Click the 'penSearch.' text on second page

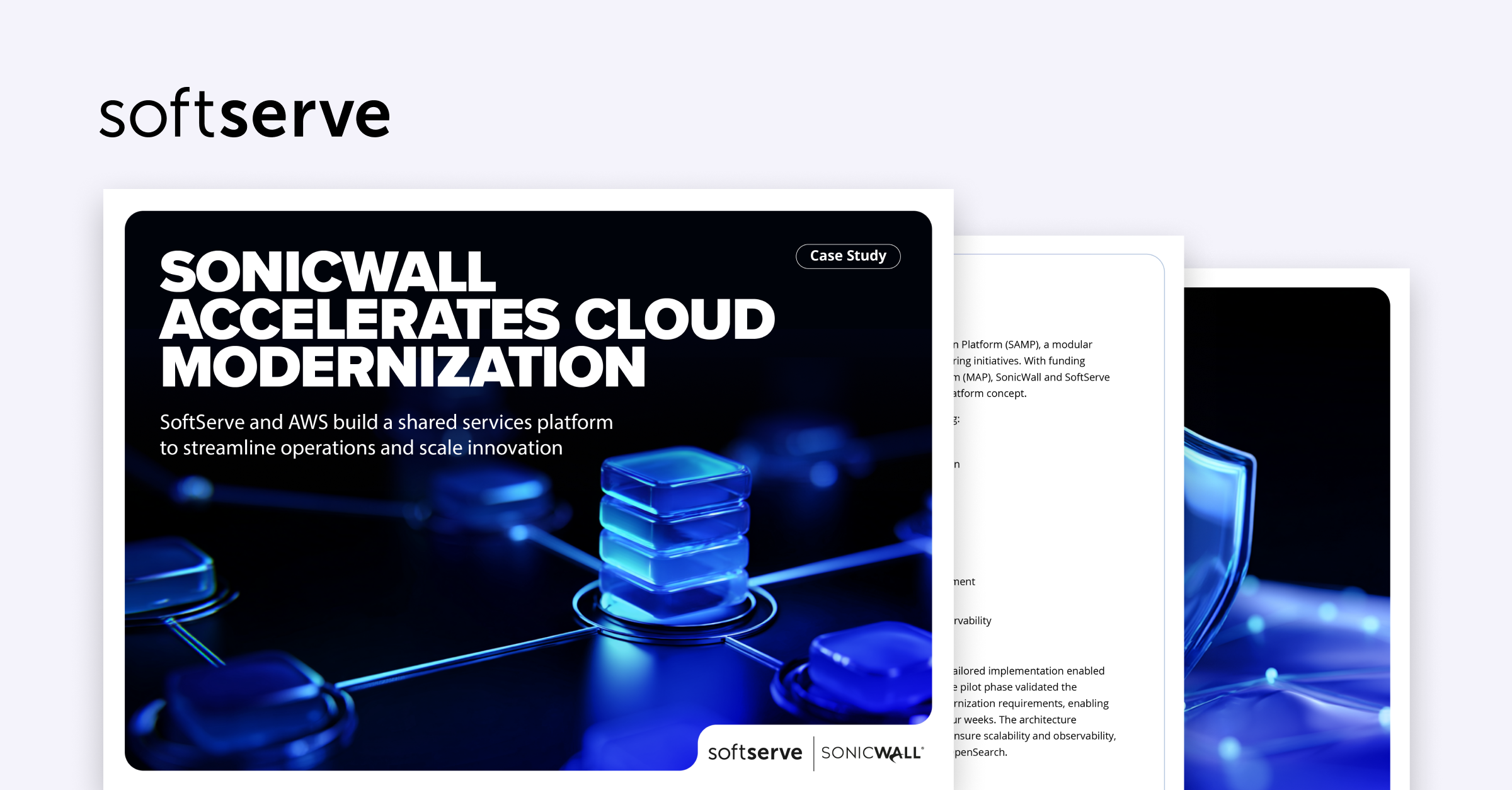pos(980,752)
